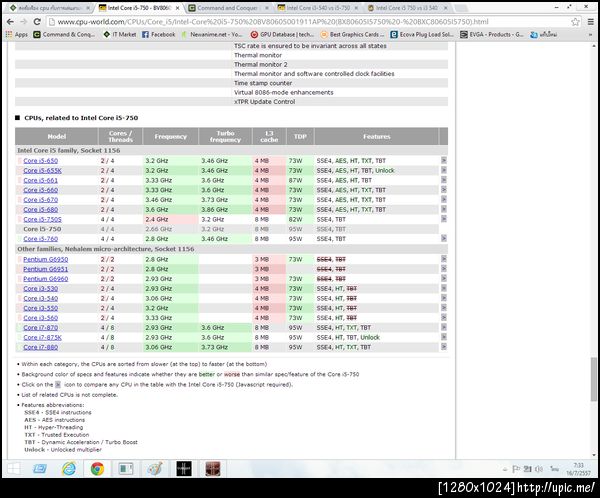Click the language indicator in system tray

(x=554, y=469)
